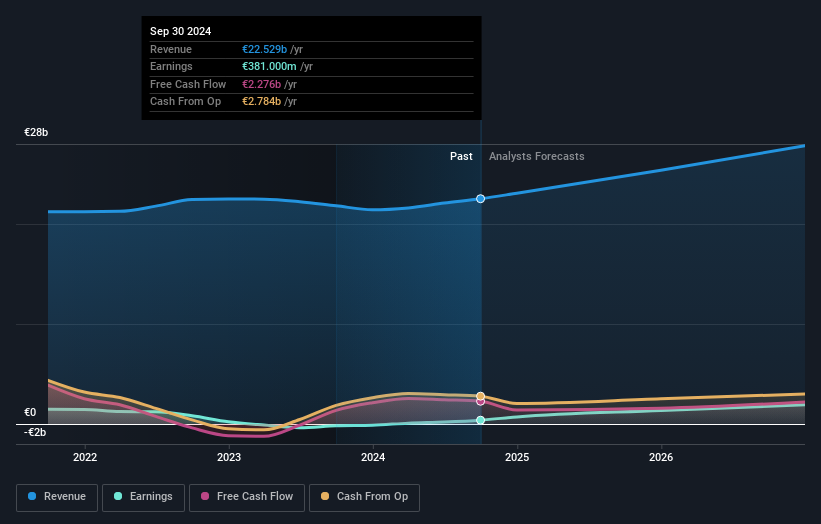Toggle the Earnings legend series
The image size is (821, 524).
(143, 497)
